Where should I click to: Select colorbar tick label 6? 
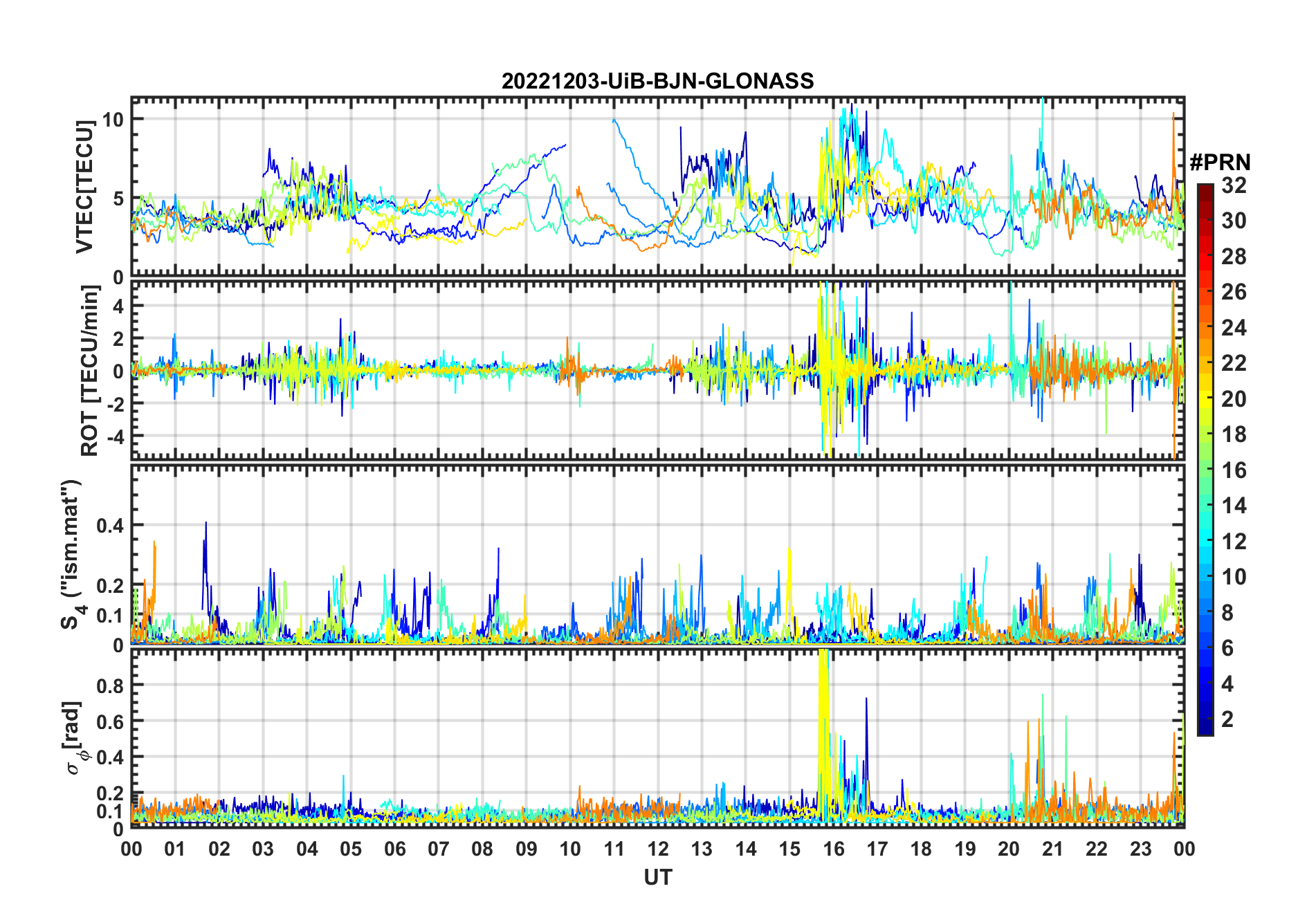[1227, 648]
